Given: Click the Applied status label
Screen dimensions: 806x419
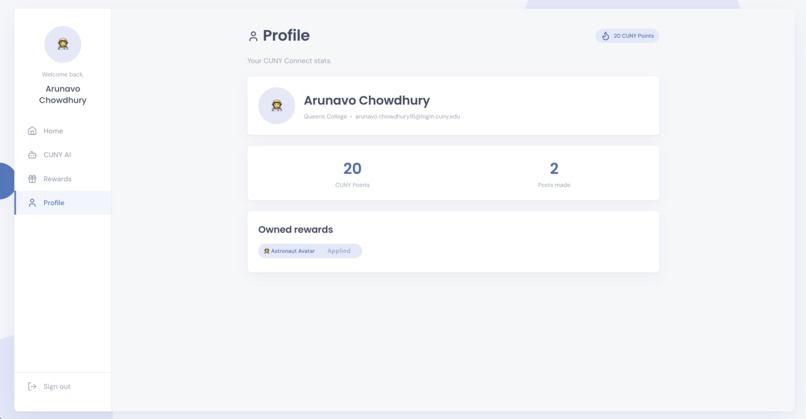Looking at the screenshot, I should [x=339, y=251].
